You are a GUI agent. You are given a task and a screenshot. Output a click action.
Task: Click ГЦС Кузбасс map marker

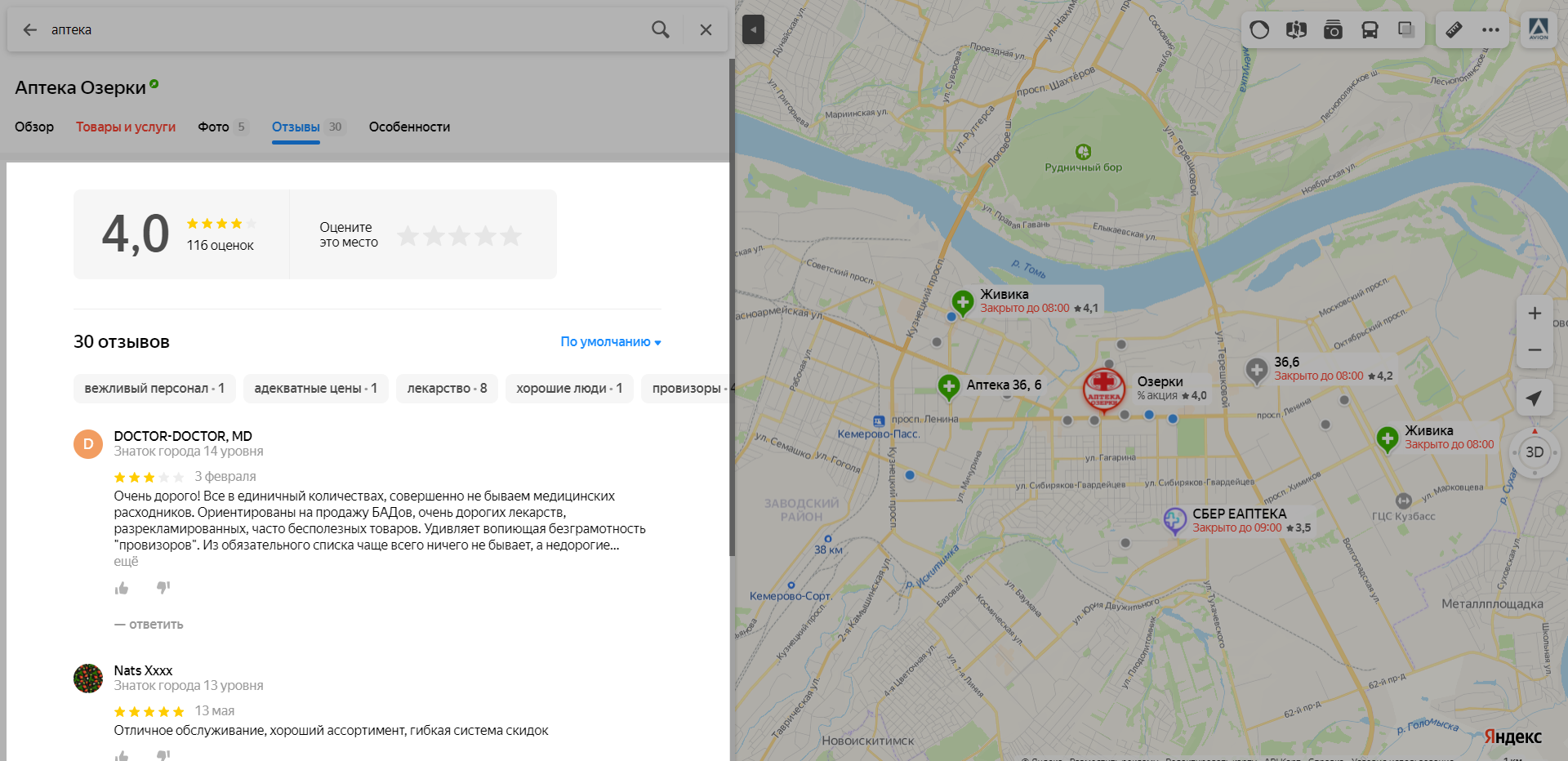1404,501
